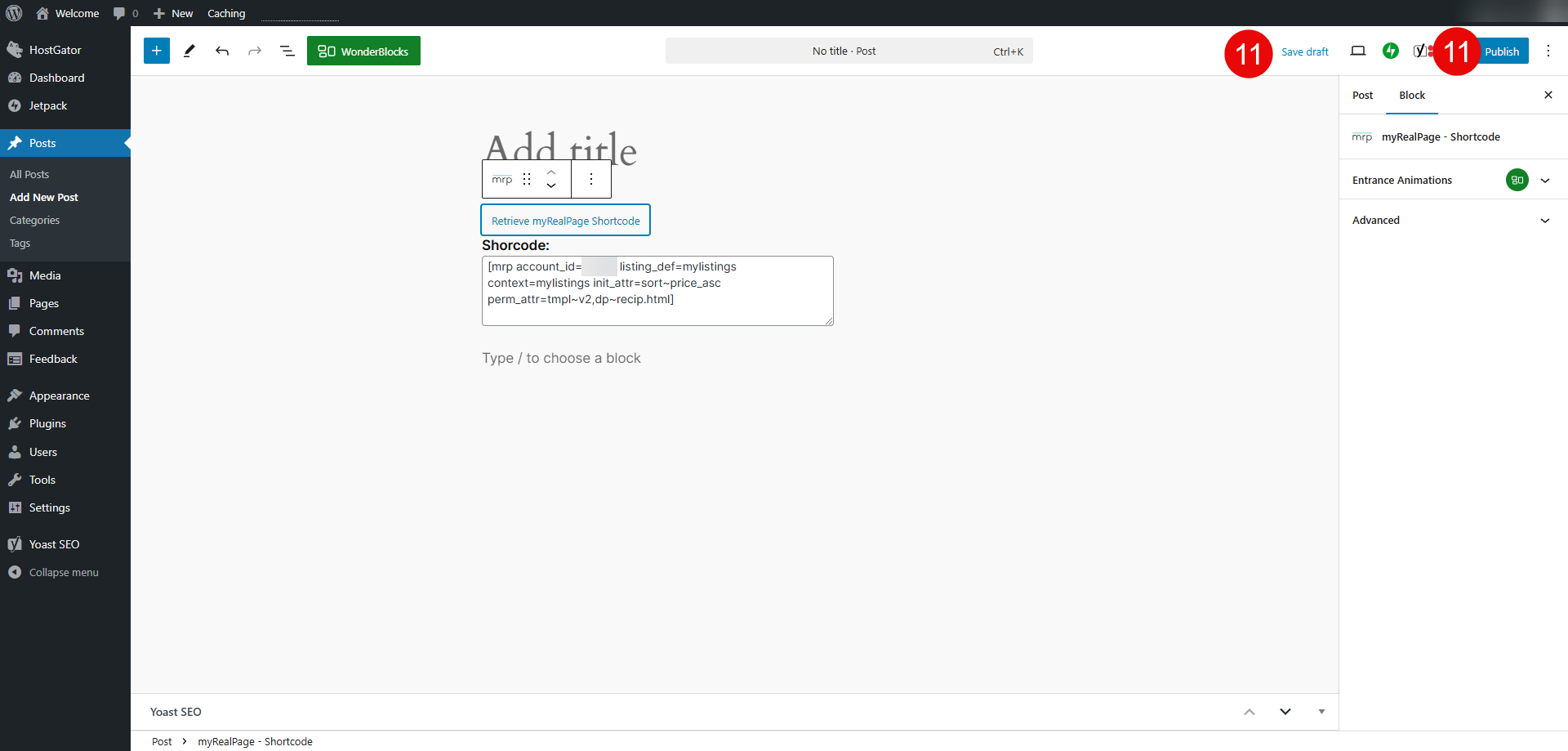Open the command palette No title bar
1568x751 pixels.
click(849, 51)
